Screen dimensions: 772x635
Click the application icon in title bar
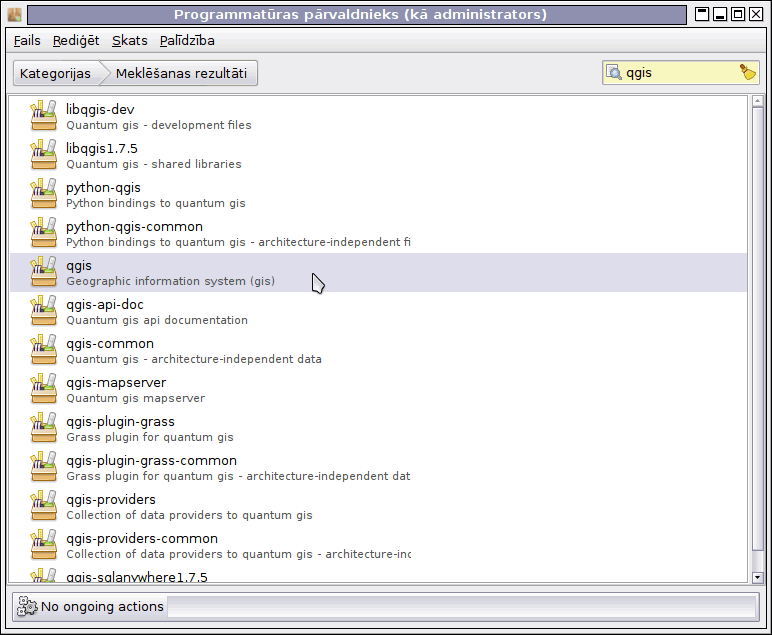[x=14, y=14]
